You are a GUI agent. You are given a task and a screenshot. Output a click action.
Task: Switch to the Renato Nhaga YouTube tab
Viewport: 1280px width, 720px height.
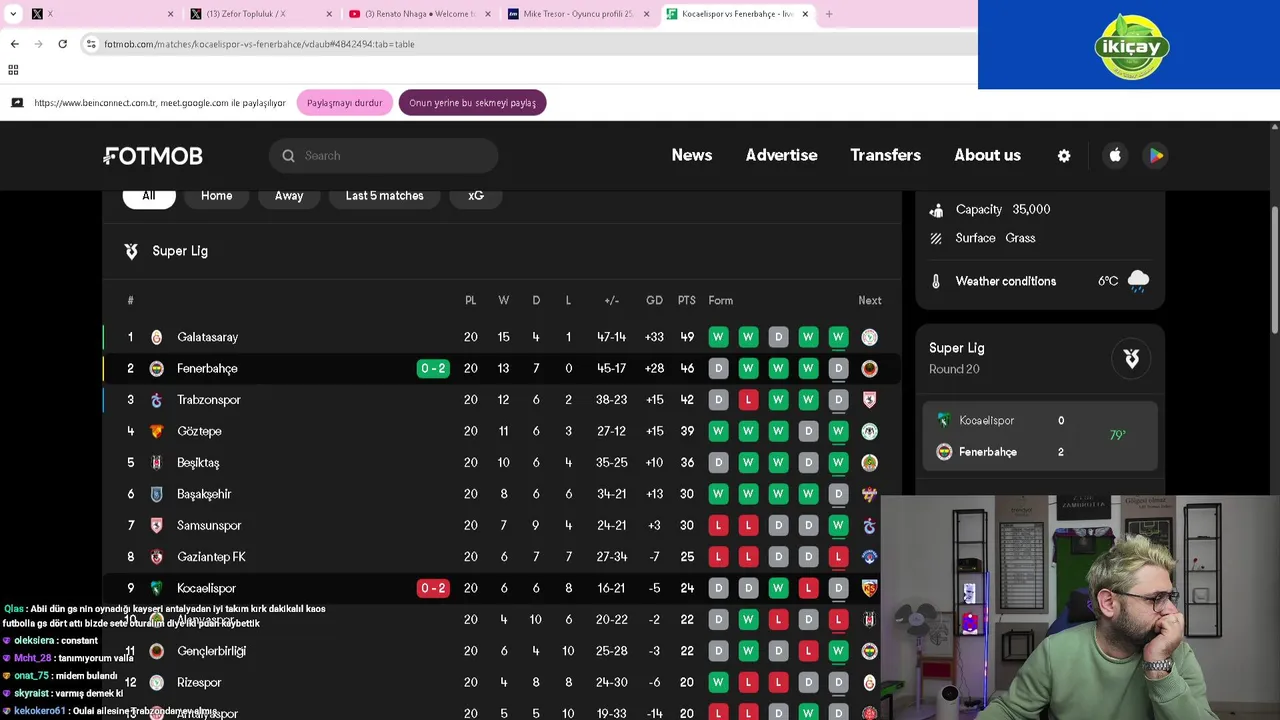tap(418, 14)
